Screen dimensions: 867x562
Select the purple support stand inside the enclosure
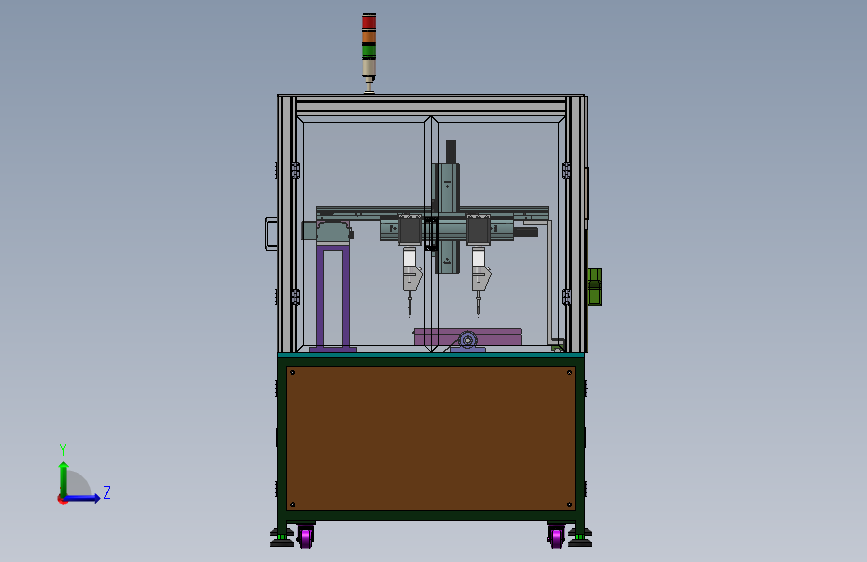tap(333, 298)
